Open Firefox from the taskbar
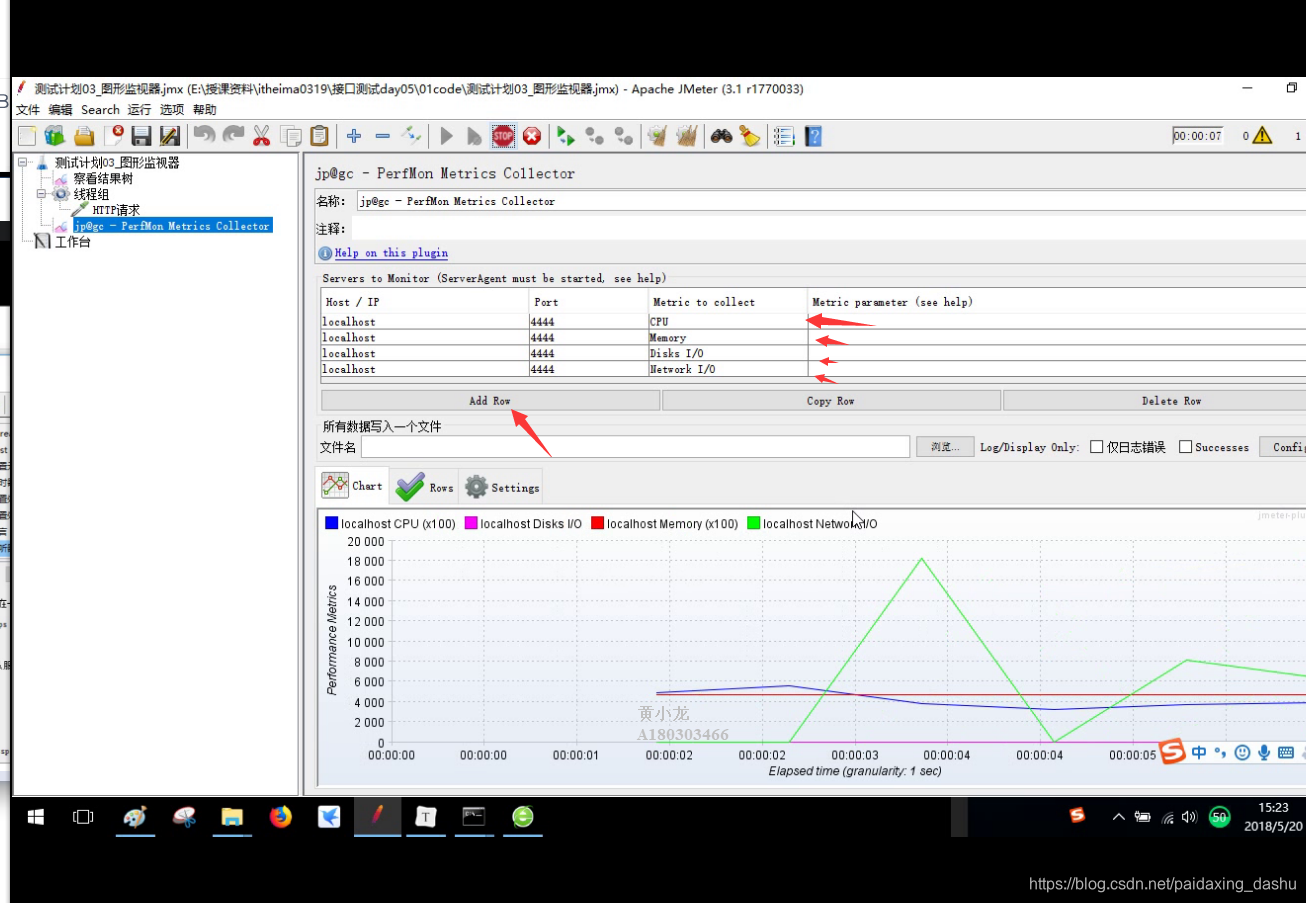The image size is (1306, 903). [x=281, y=817]
